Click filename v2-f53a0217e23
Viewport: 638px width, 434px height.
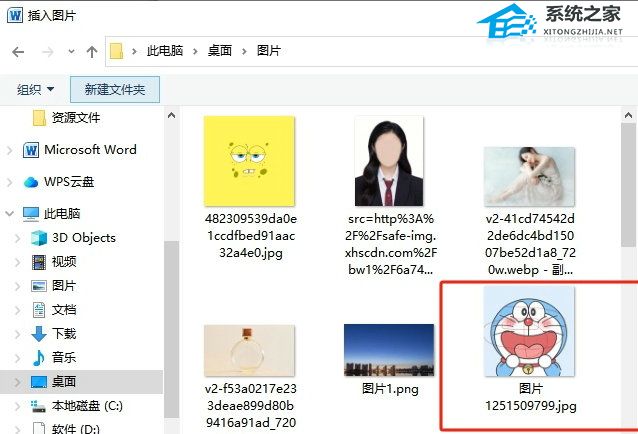coord(251,406)
